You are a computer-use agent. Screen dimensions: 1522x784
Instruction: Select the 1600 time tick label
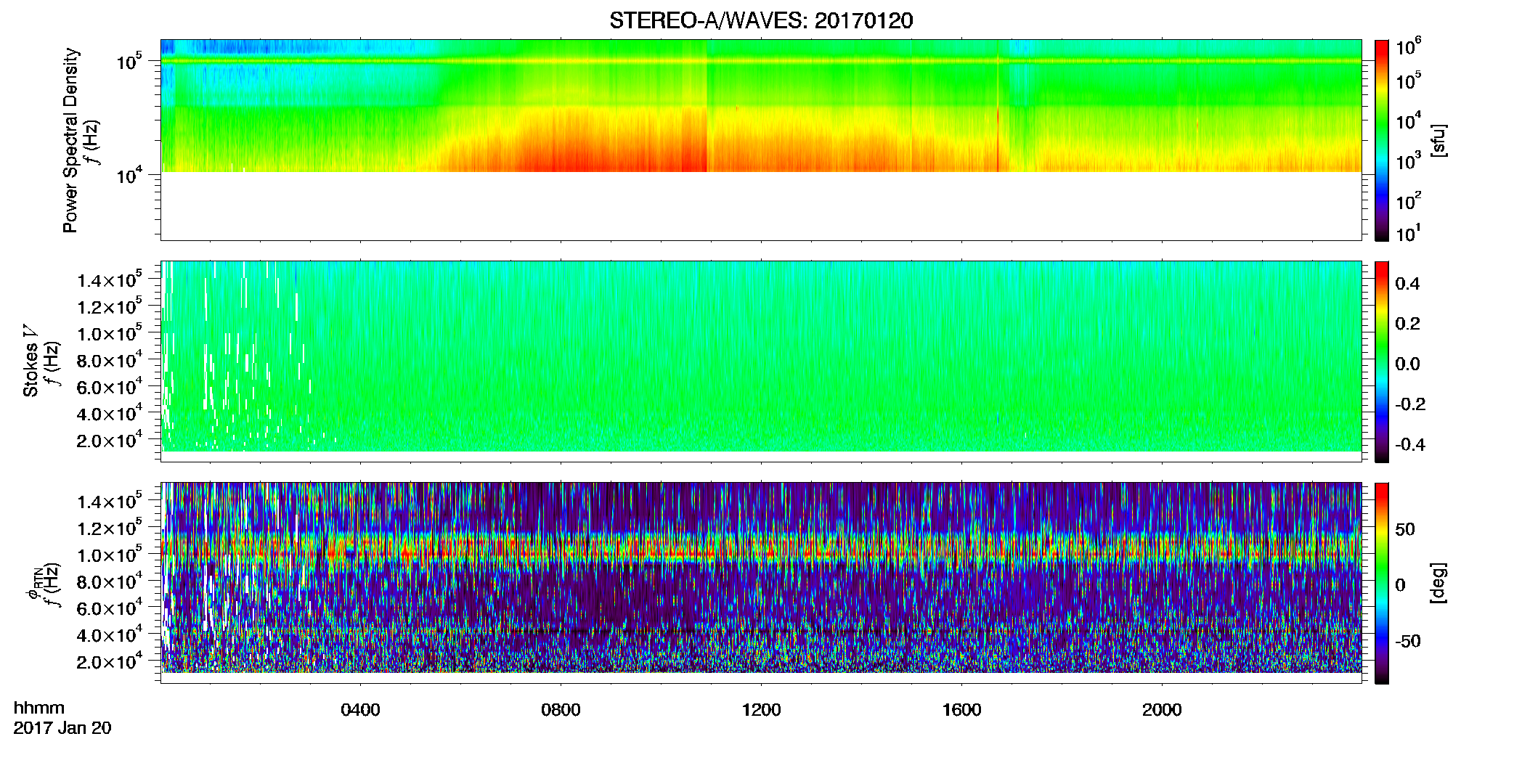click(961, 710)
